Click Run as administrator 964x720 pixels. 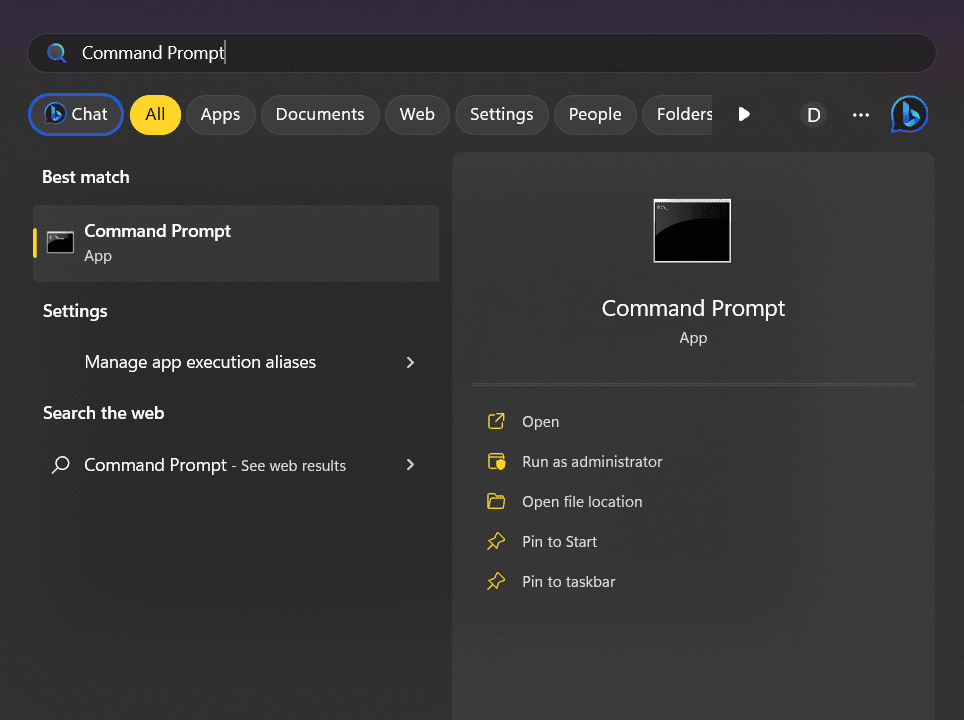pyautogui.click(x=591, y=461)
